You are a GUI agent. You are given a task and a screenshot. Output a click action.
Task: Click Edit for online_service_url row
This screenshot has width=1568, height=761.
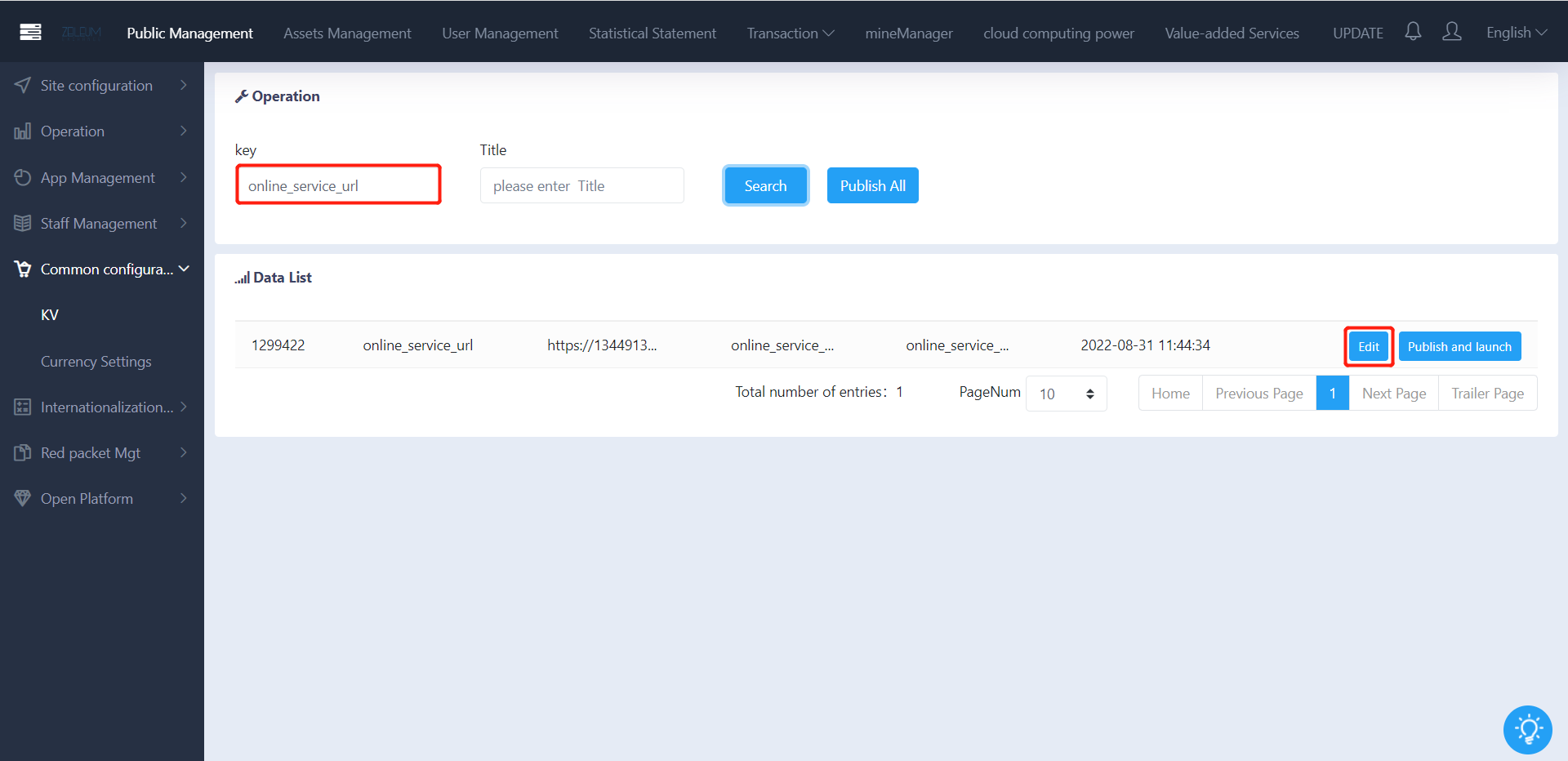1369,346
